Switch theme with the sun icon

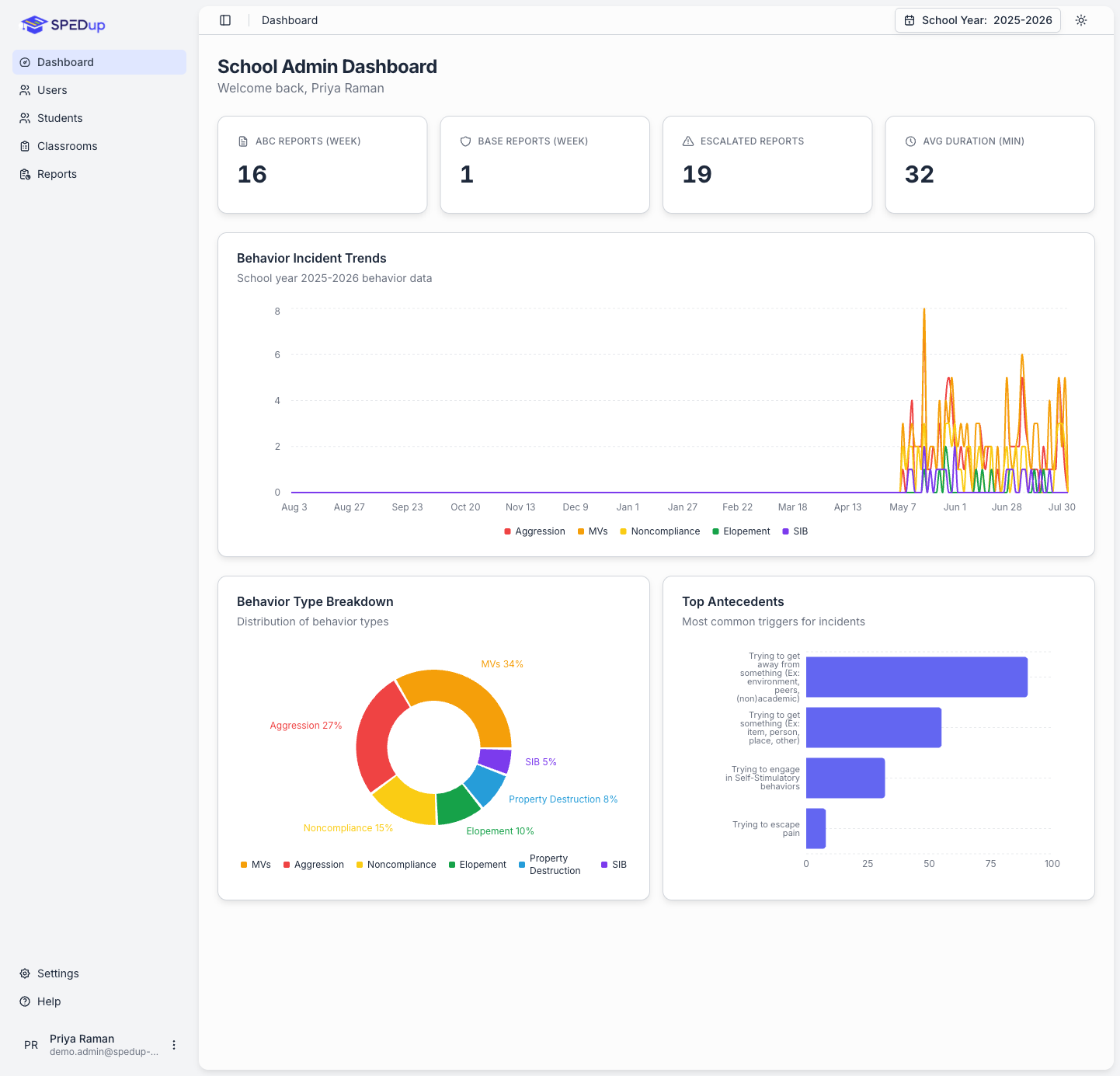tap(1081, 20)
